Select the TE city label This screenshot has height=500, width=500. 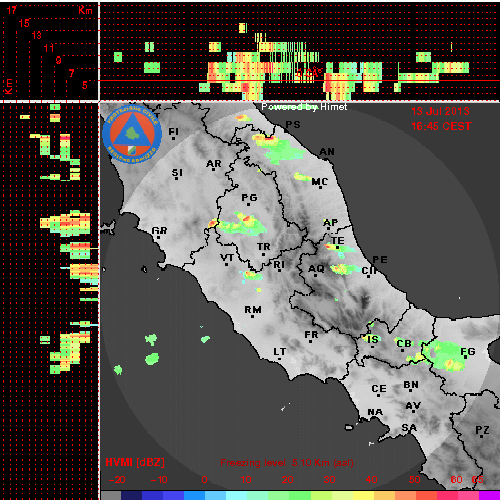338,240
